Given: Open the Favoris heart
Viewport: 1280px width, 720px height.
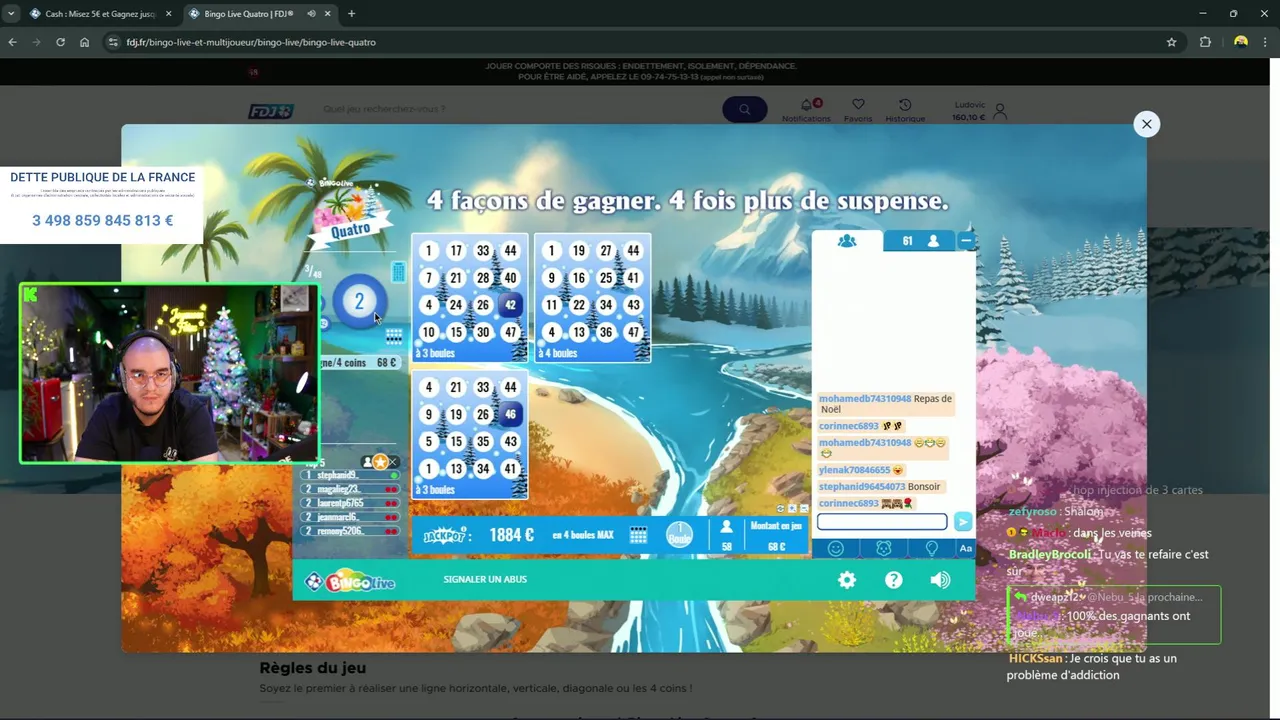Looking at the screenshot, I should [x=858, y=105].
